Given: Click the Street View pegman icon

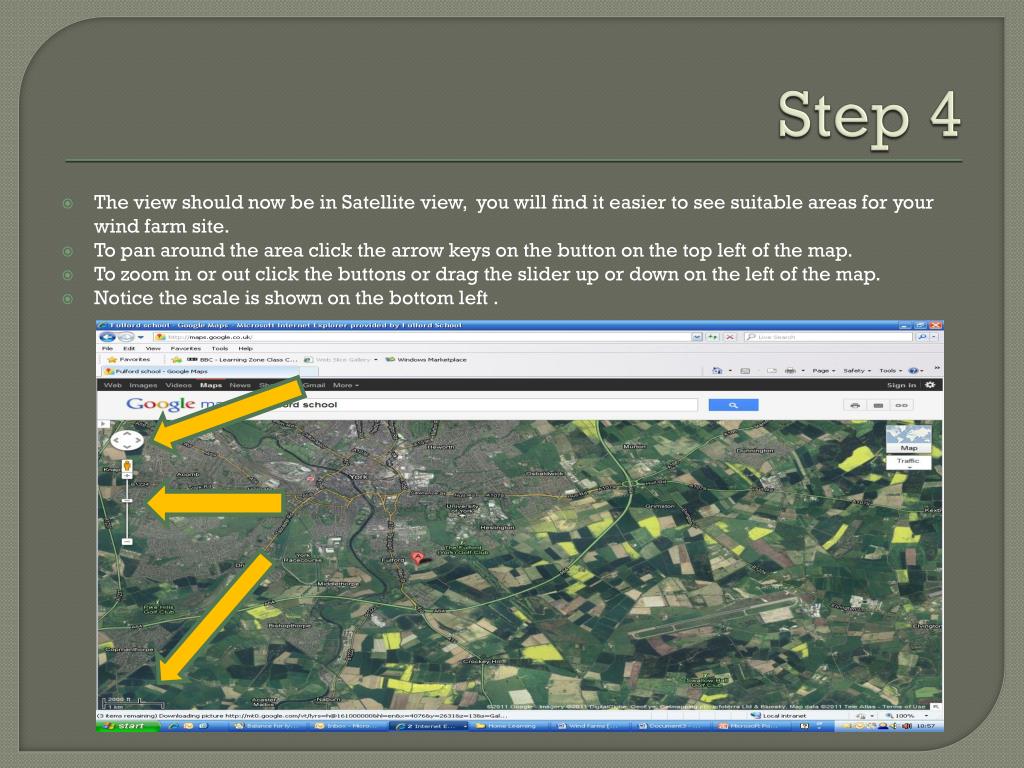Looking at the screenshot, I should coord(127,467).
